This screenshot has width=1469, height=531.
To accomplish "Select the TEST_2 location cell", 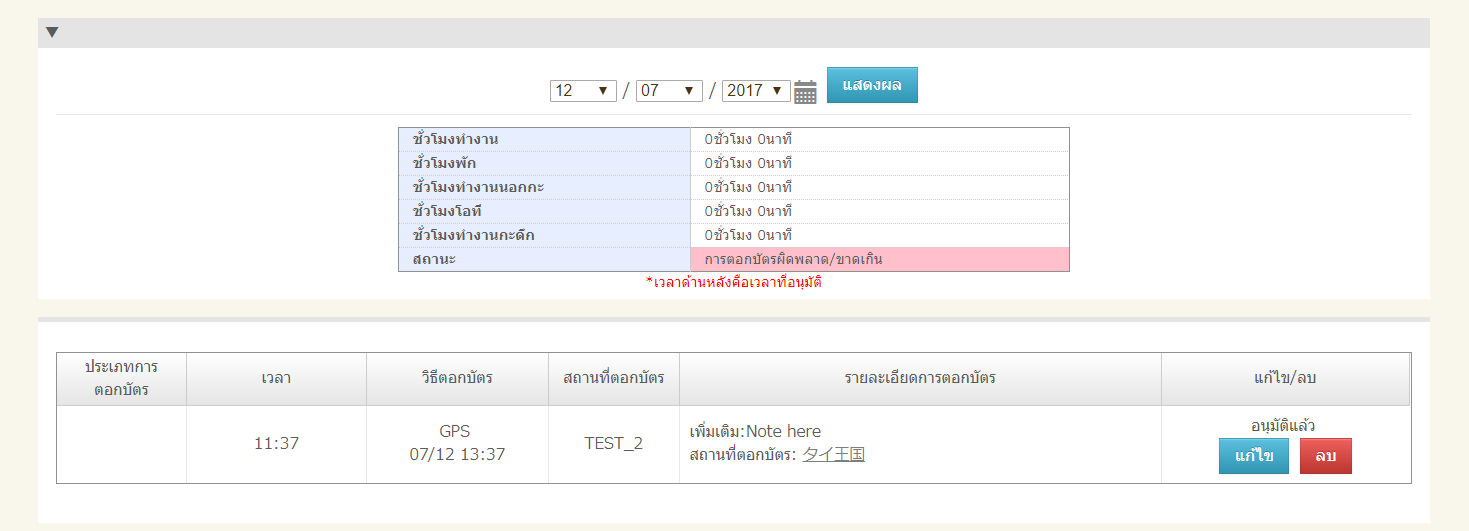I will coord(613,444).
